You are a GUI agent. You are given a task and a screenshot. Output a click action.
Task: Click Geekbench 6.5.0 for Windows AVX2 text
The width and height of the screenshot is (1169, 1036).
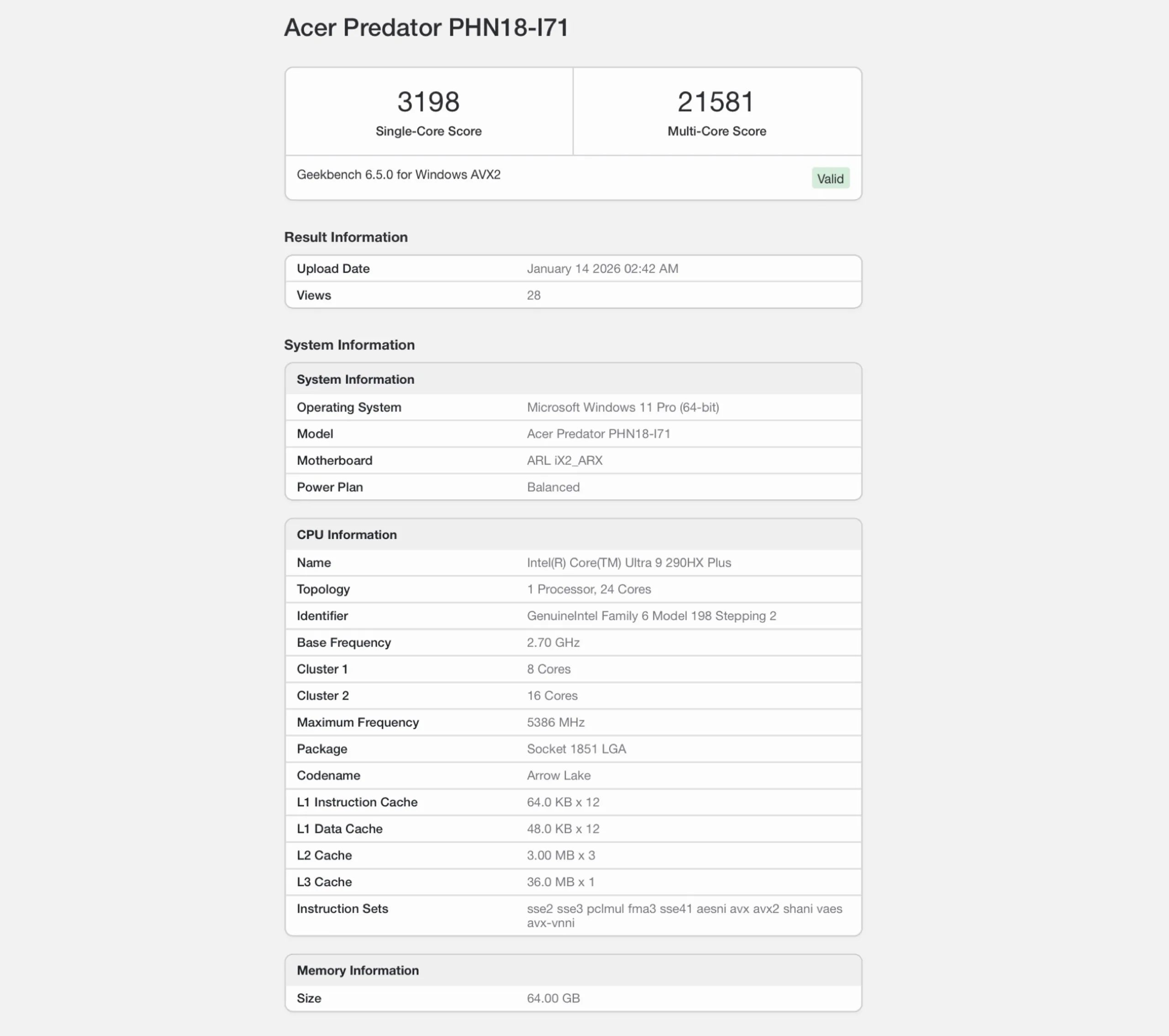[x=398, y=175]
